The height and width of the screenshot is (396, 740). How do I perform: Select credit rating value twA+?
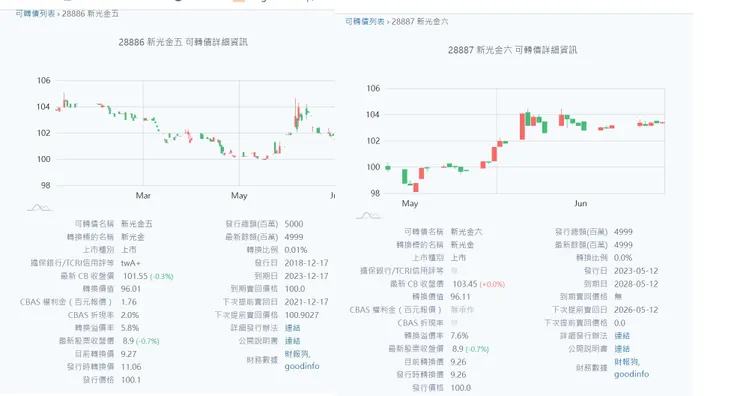tap(131, 263)
